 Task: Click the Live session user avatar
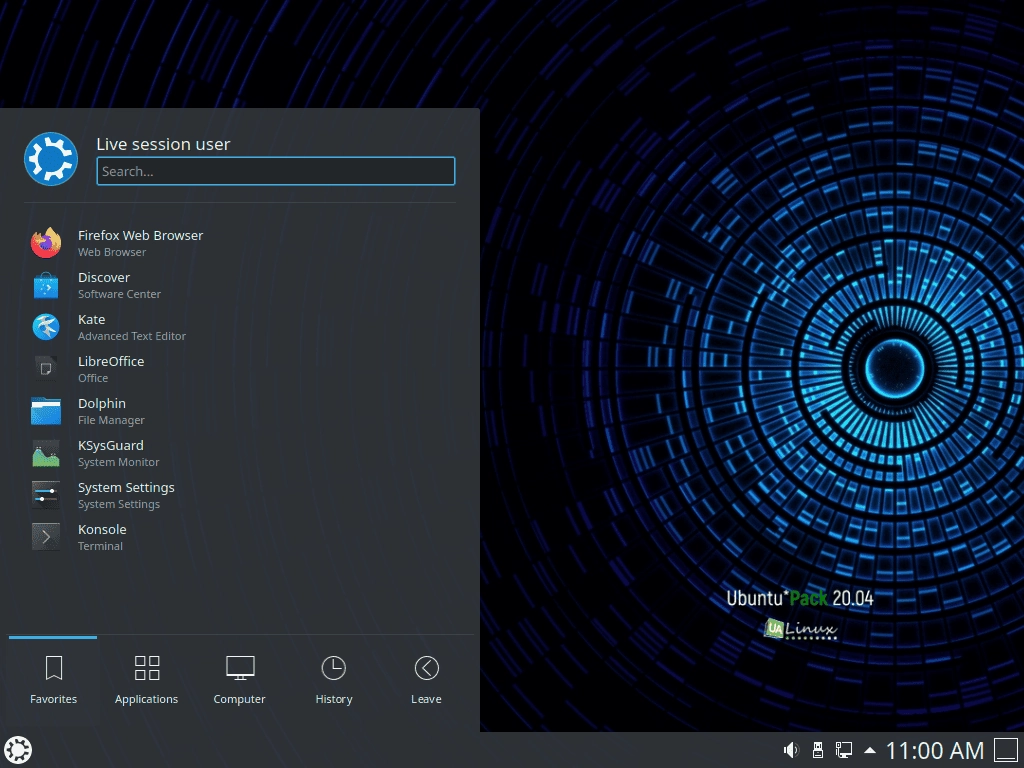click(51, 159)
